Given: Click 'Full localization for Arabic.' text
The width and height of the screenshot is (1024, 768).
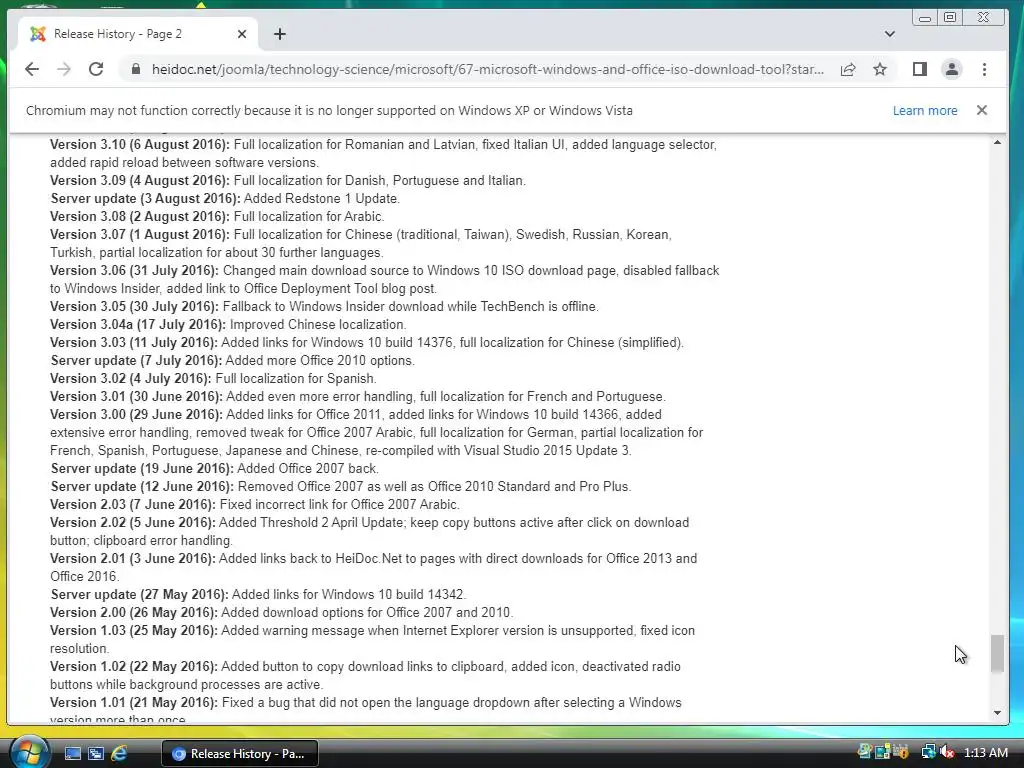Looking at the screenshot, I should pyautogui.click(x=309, y=217).
